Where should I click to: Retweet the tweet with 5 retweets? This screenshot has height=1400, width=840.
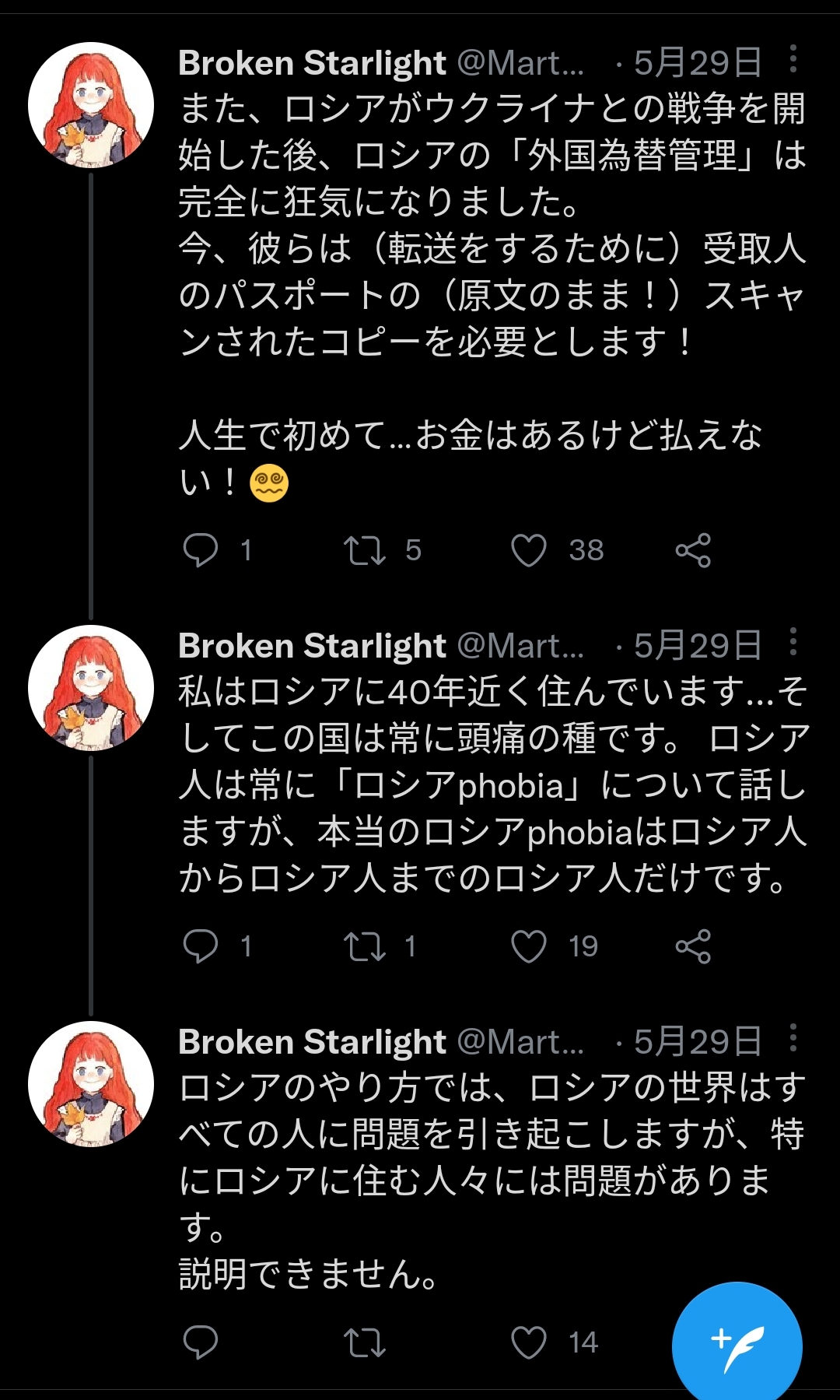365,550
